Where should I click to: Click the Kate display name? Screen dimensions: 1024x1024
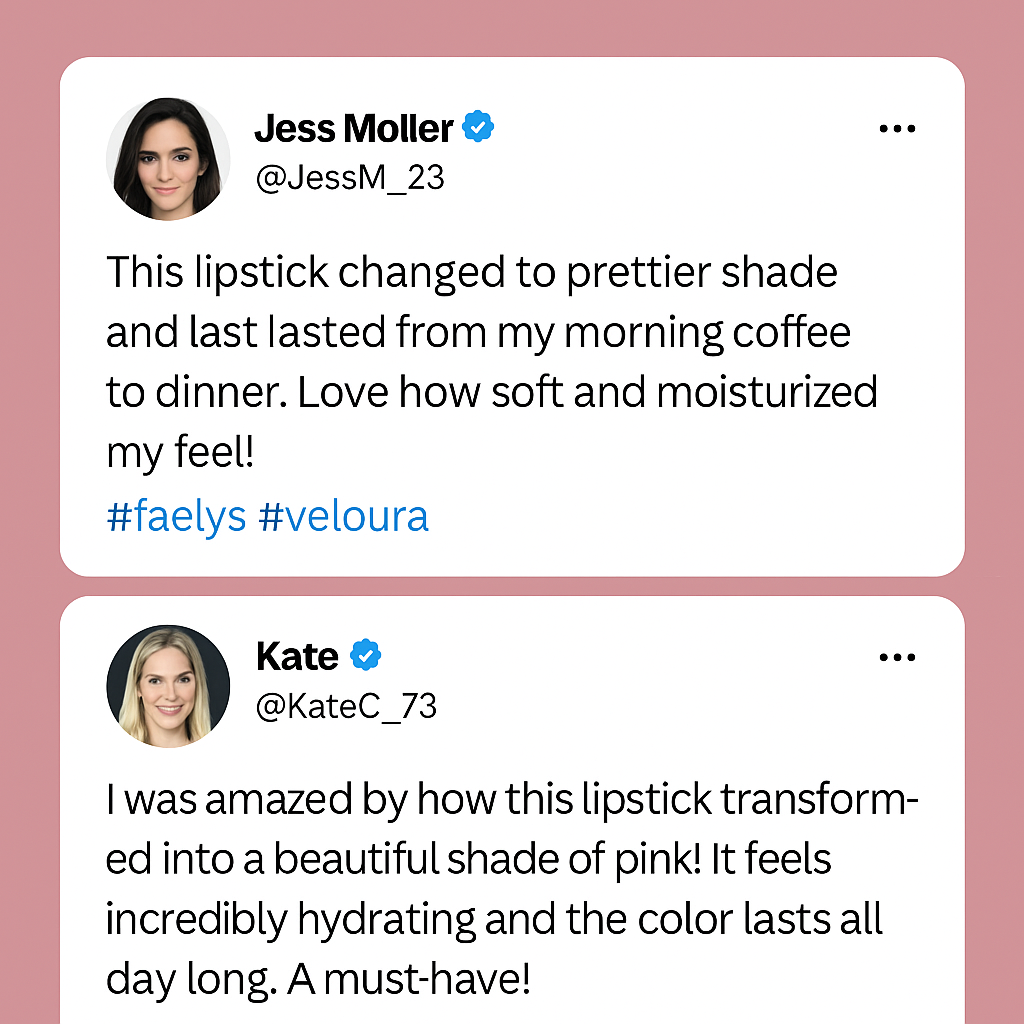click(x=297, y=656)
